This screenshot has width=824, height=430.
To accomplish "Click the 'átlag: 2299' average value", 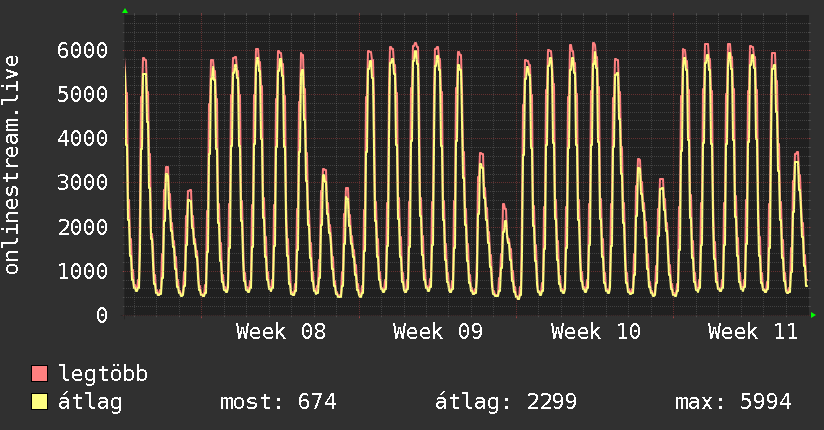I will [506, 402].
